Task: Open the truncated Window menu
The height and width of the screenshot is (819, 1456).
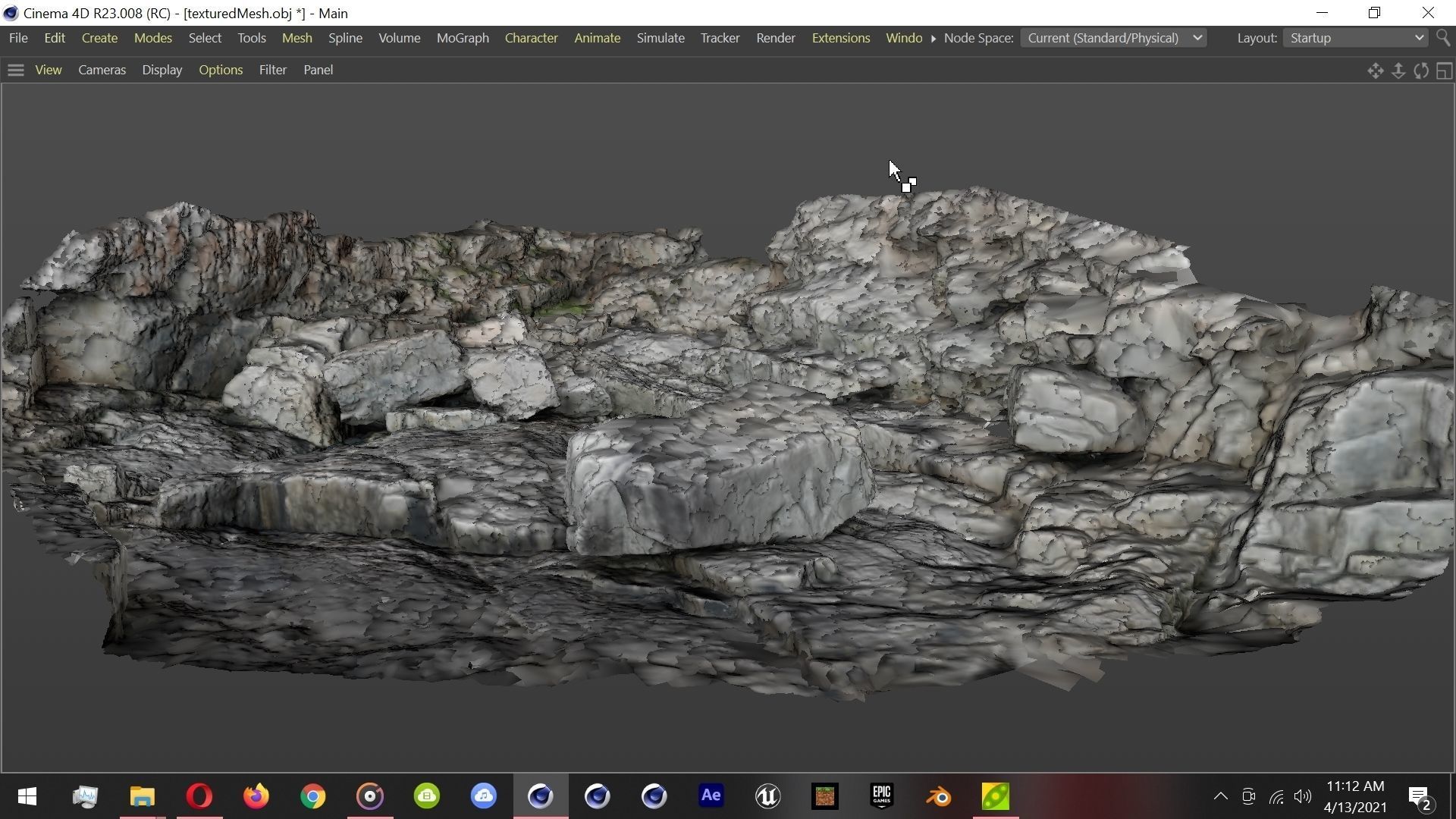Action: point(904,38)
